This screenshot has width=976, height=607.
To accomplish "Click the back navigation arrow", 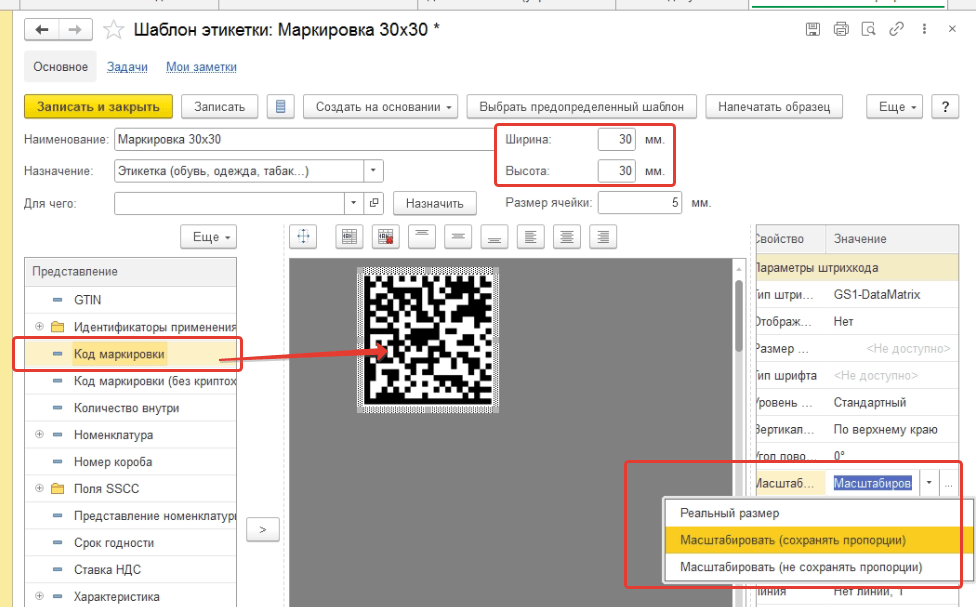I will (42, 30).
